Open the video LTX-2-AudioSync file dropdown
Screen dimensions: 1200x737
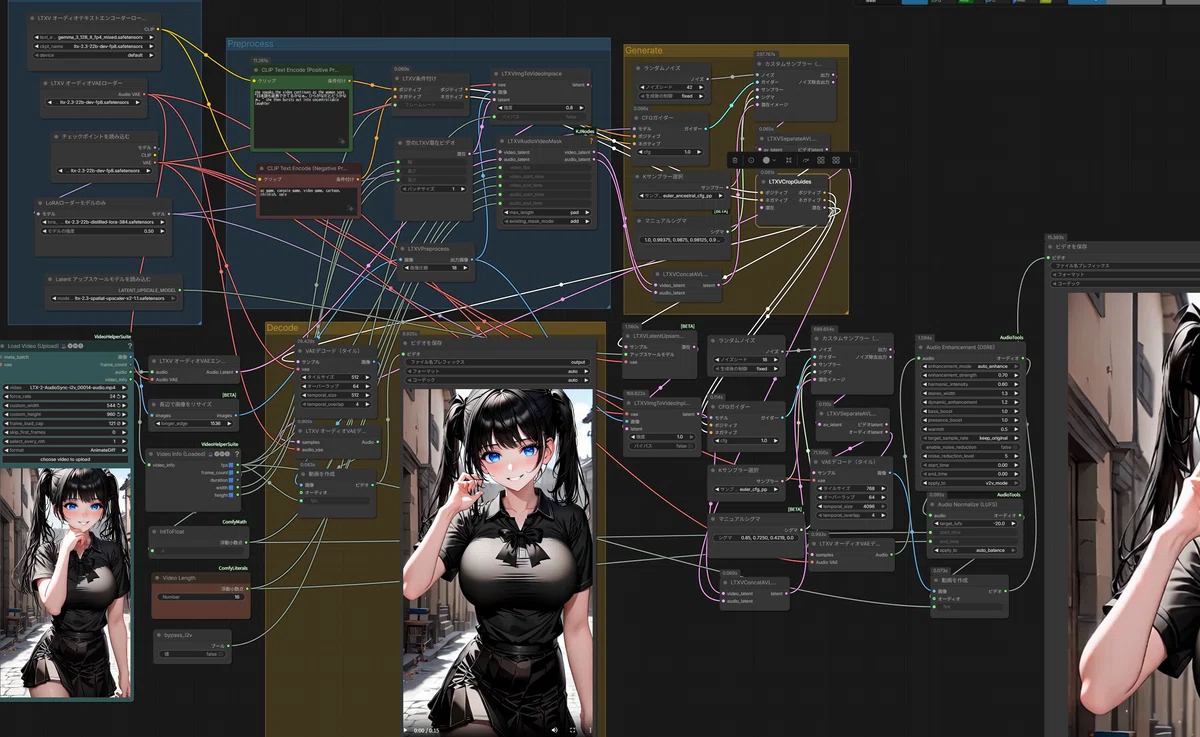[65, 387]
